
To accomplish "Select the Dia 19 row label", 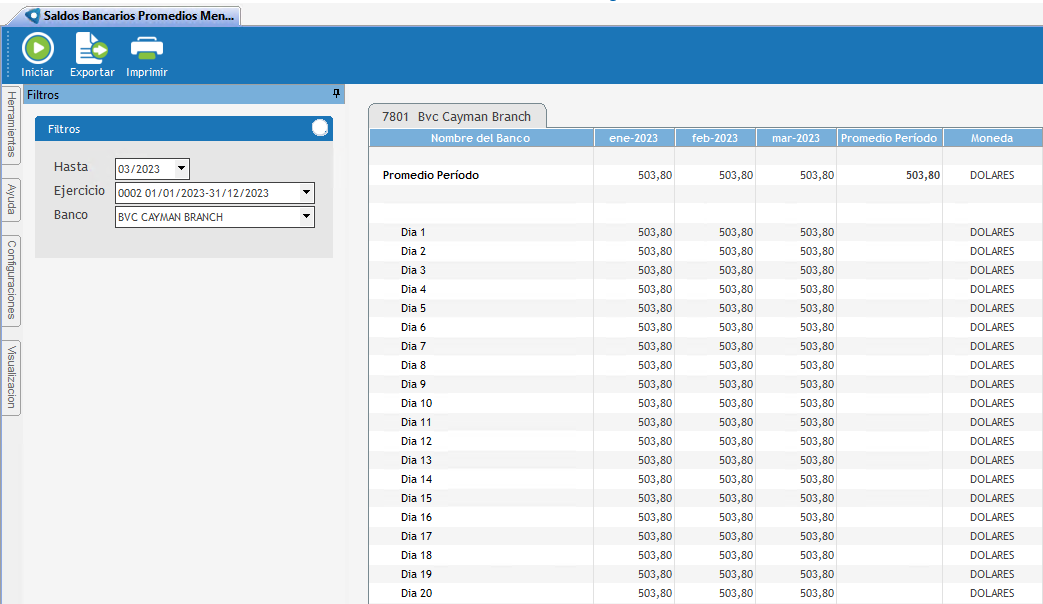I will pyautogui.click(x=416, y=574).
